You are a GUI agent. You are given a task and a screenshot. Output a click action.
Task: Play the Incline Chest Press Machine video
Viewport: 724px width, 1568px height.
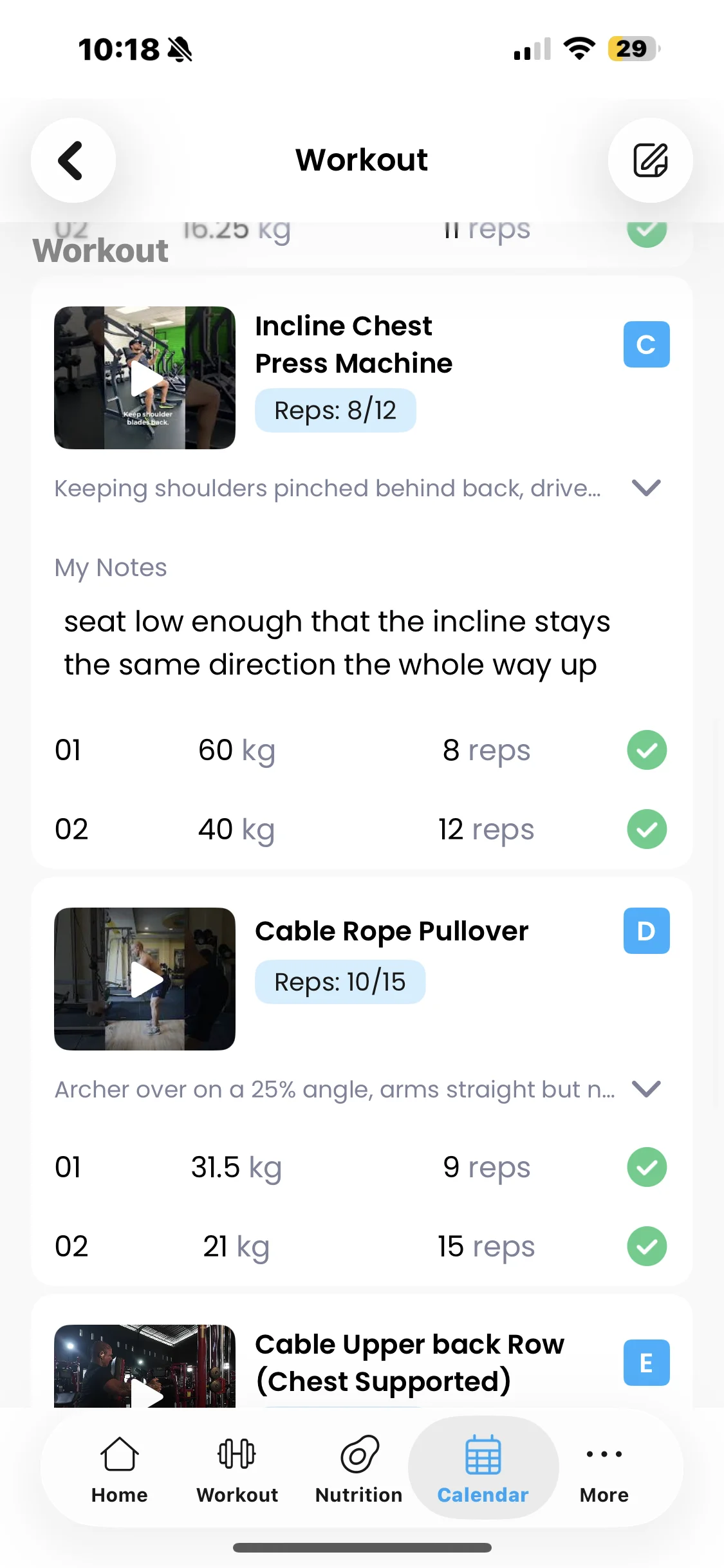point(145,378)
